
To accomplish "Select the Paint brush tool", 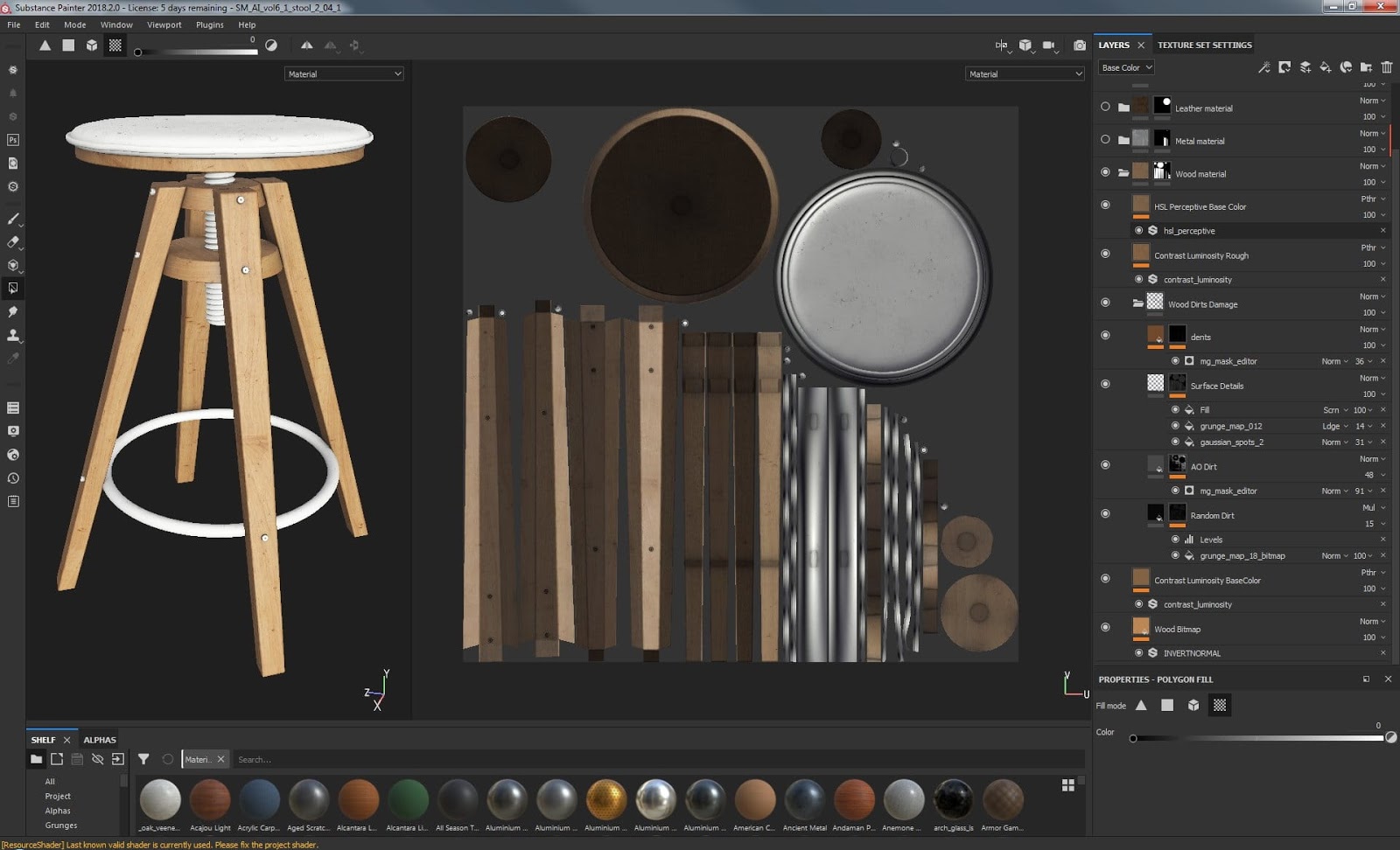I will [x=13, y=219].
